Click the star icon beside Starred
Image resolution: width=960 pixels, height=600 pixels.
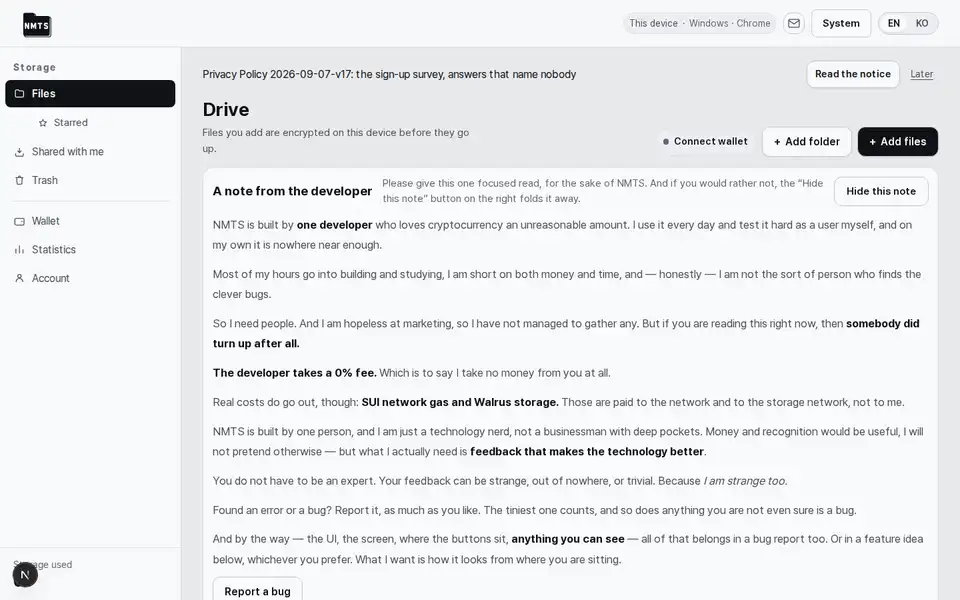pos(43,123)
